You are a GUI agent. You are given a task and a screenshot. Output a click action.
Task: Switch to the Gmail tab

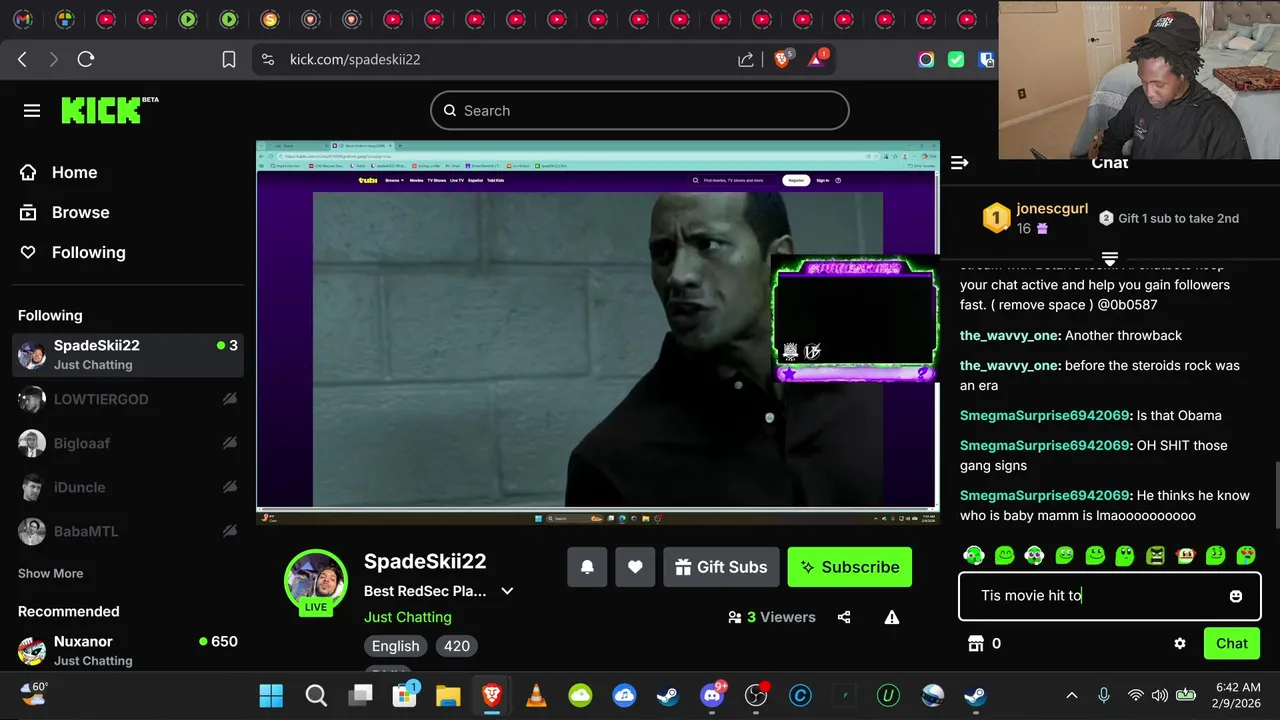click(x=23, y=19)
